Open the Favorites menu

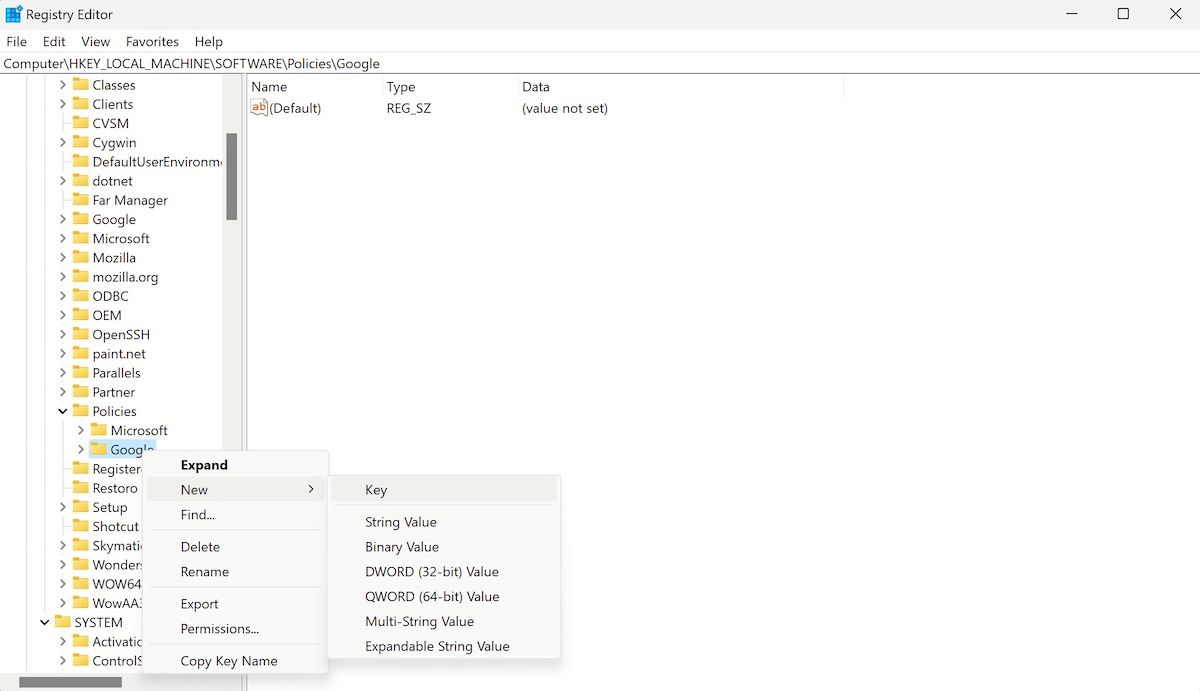click(152, 41)
